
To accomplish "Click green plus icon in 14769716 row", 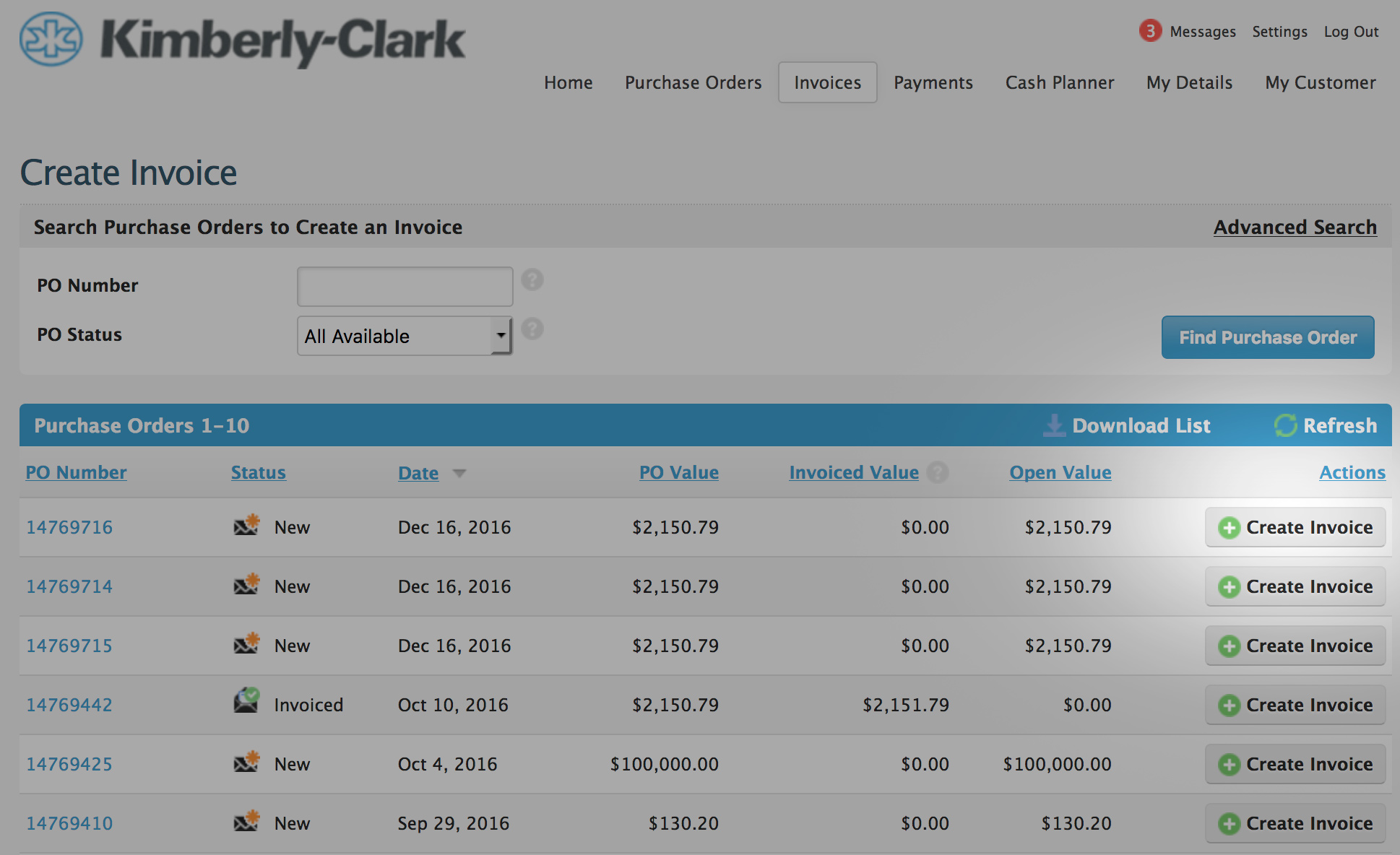I will coord(1229,528).
